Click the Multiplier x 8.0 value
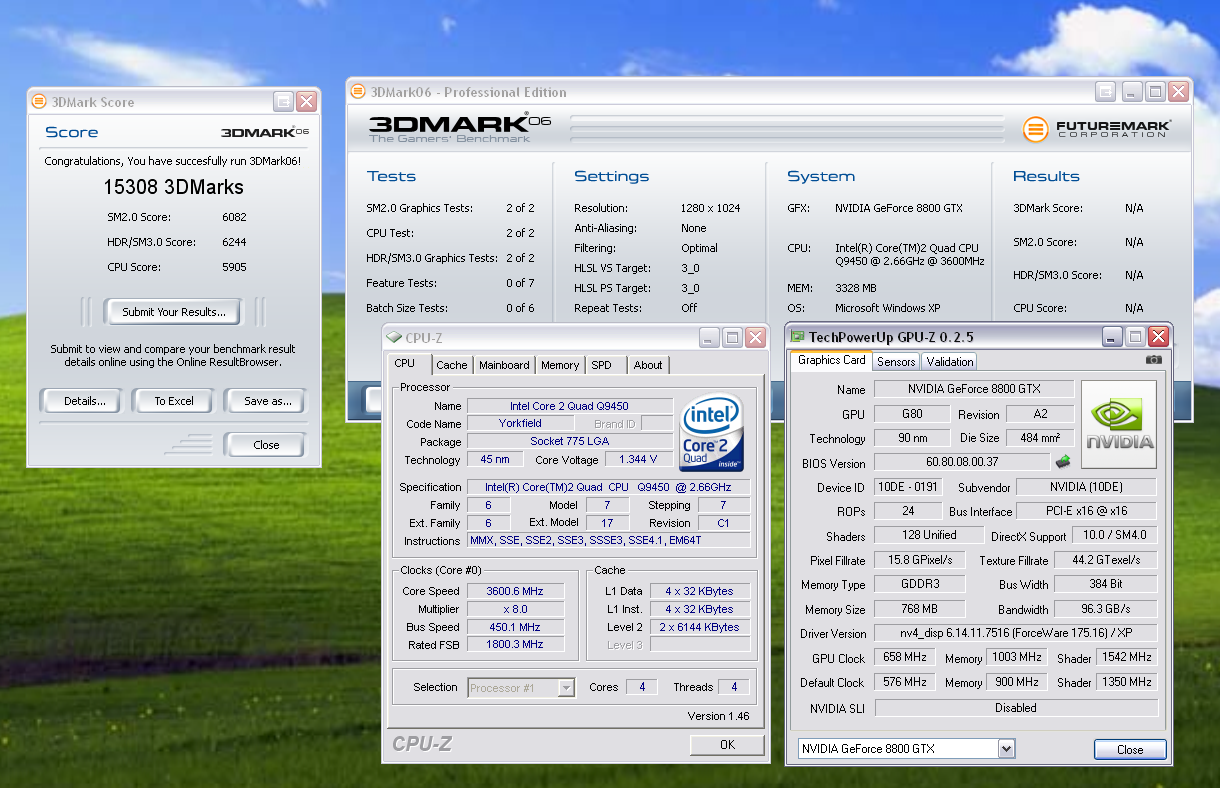The width and height of the screenshot is (1220, 788). 515,609
